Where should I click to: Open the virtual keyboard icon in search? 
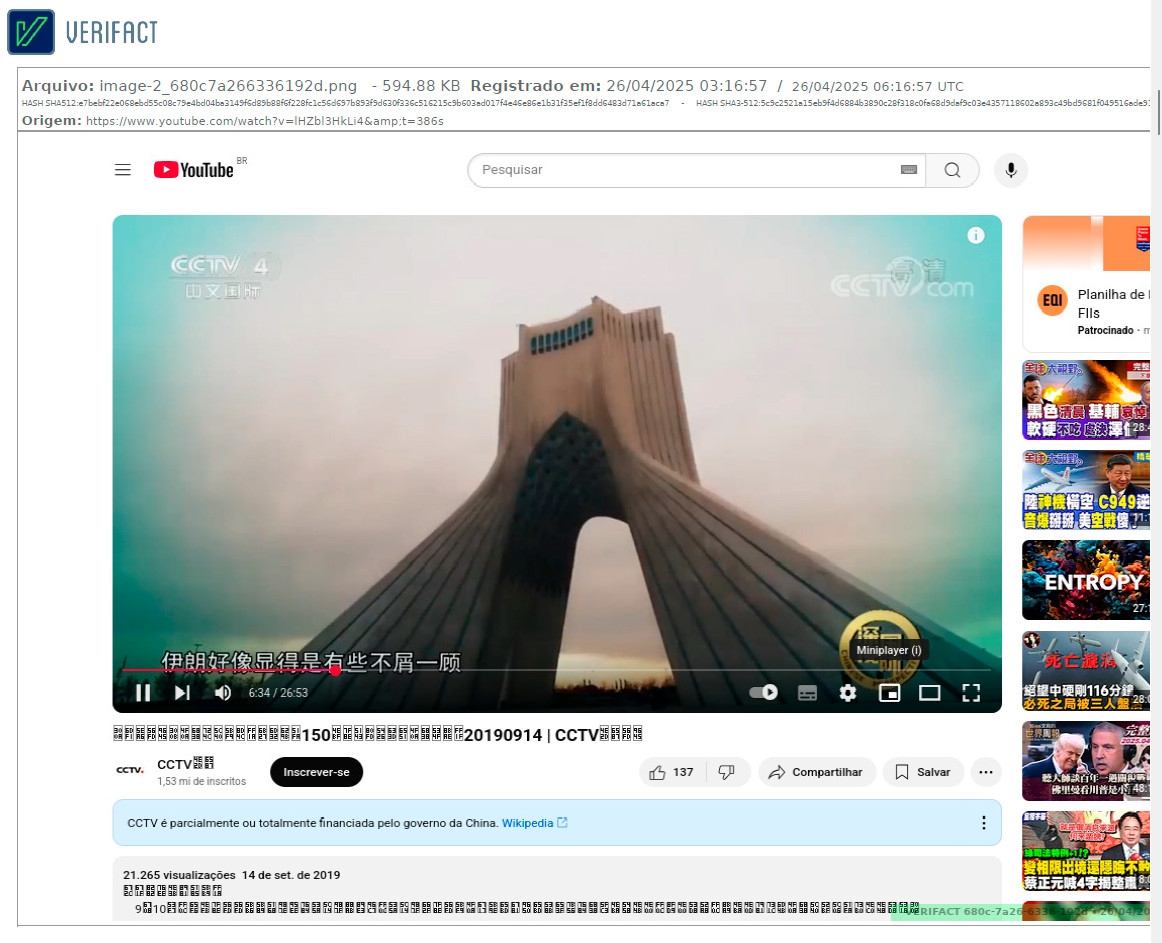pos(909,170)
